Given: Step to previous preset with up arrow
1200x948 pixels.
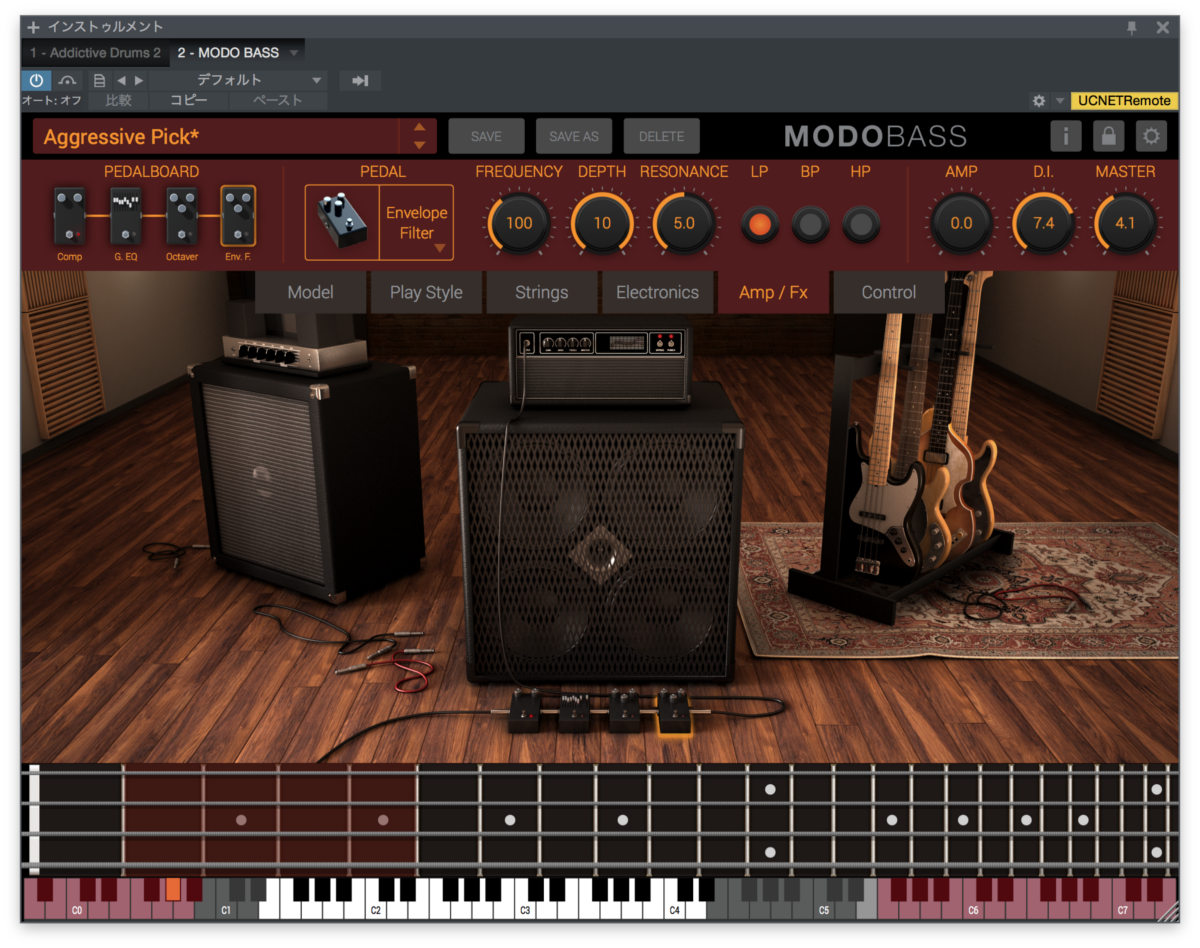Looking at the screenshot, I should coord(419,127).
